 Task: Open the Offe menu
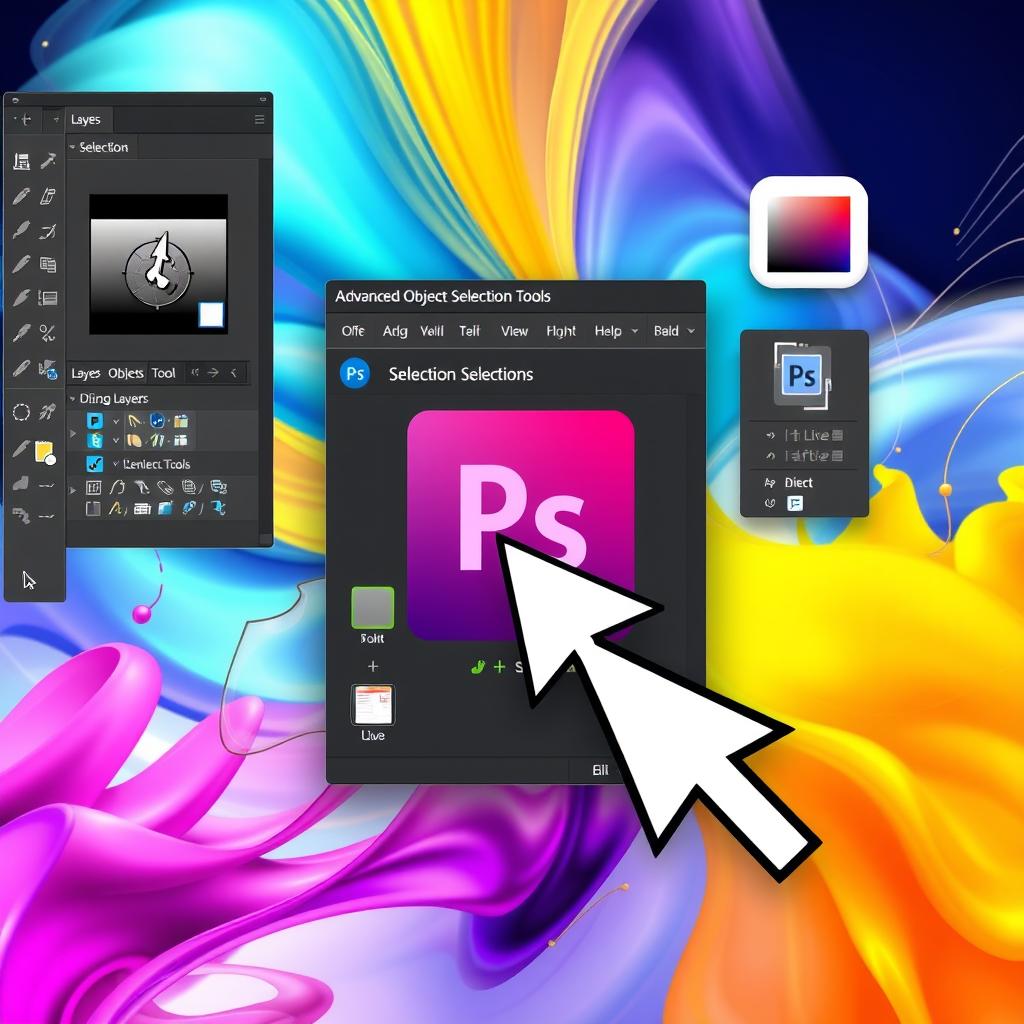click(353, 331)
